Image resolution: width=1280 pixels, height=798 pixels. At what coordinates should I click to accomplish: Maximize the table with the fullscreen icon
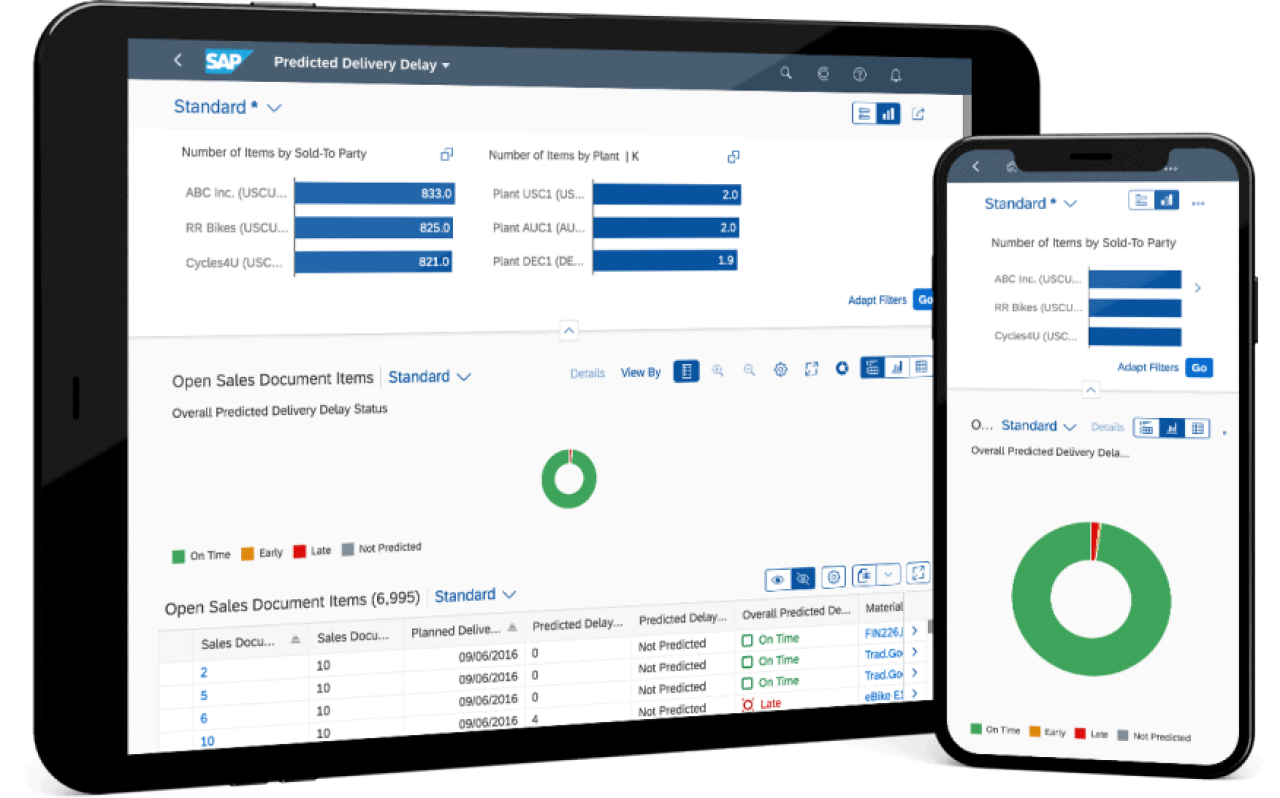pos(918,573)
